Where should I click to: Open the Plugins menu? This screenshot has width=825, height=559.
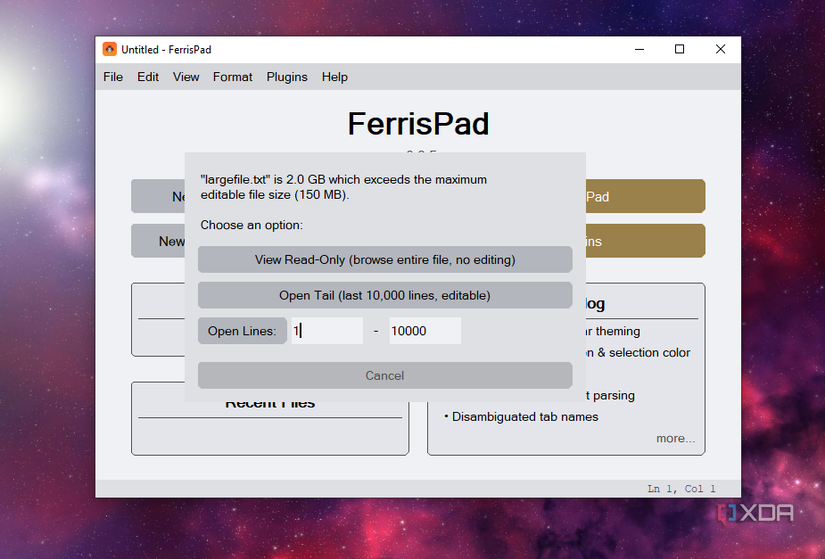pos(287,77)
